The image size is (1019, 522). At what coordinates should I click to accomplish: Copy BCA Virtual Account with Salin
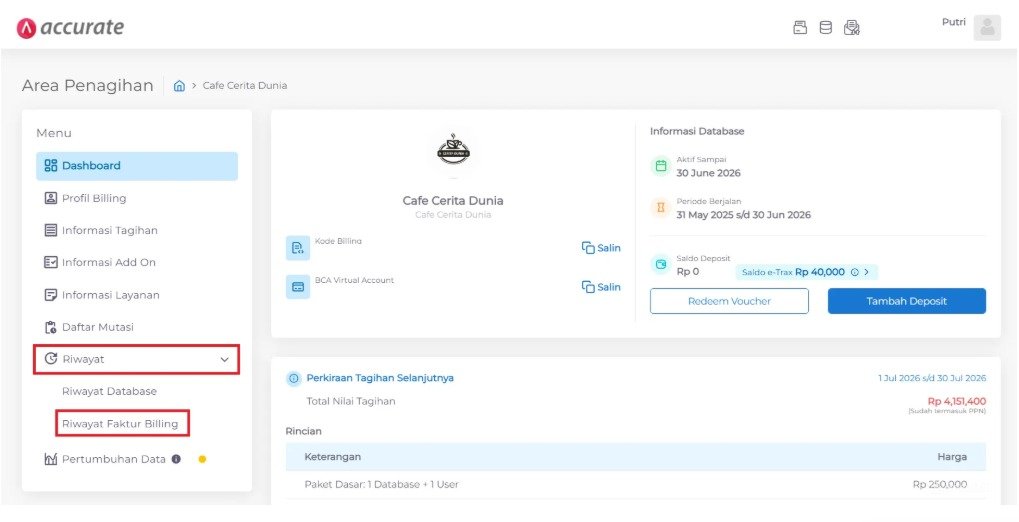click(601, 287)
